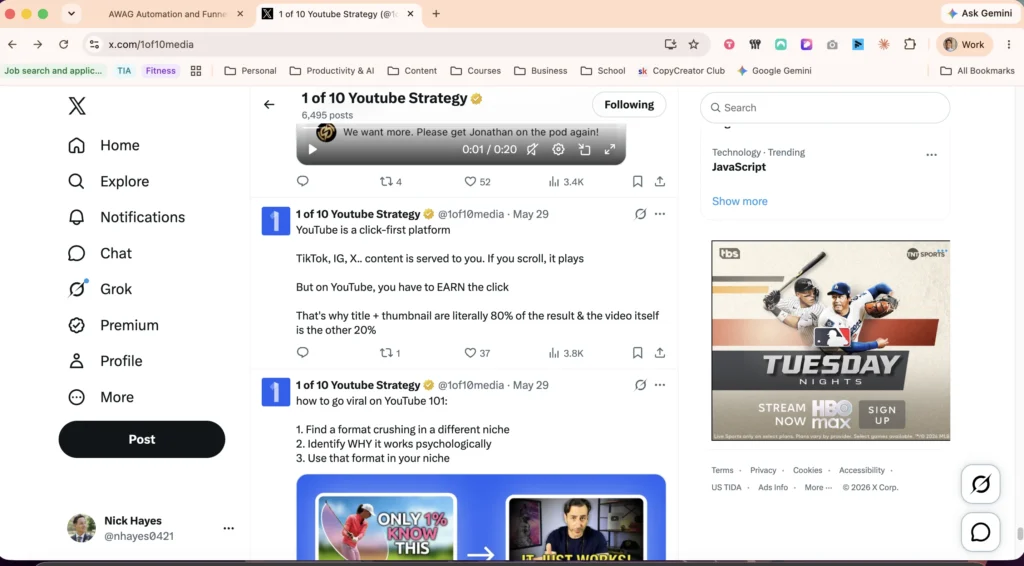Reply to the video post
1024x566 pixels.
point(302,181)
